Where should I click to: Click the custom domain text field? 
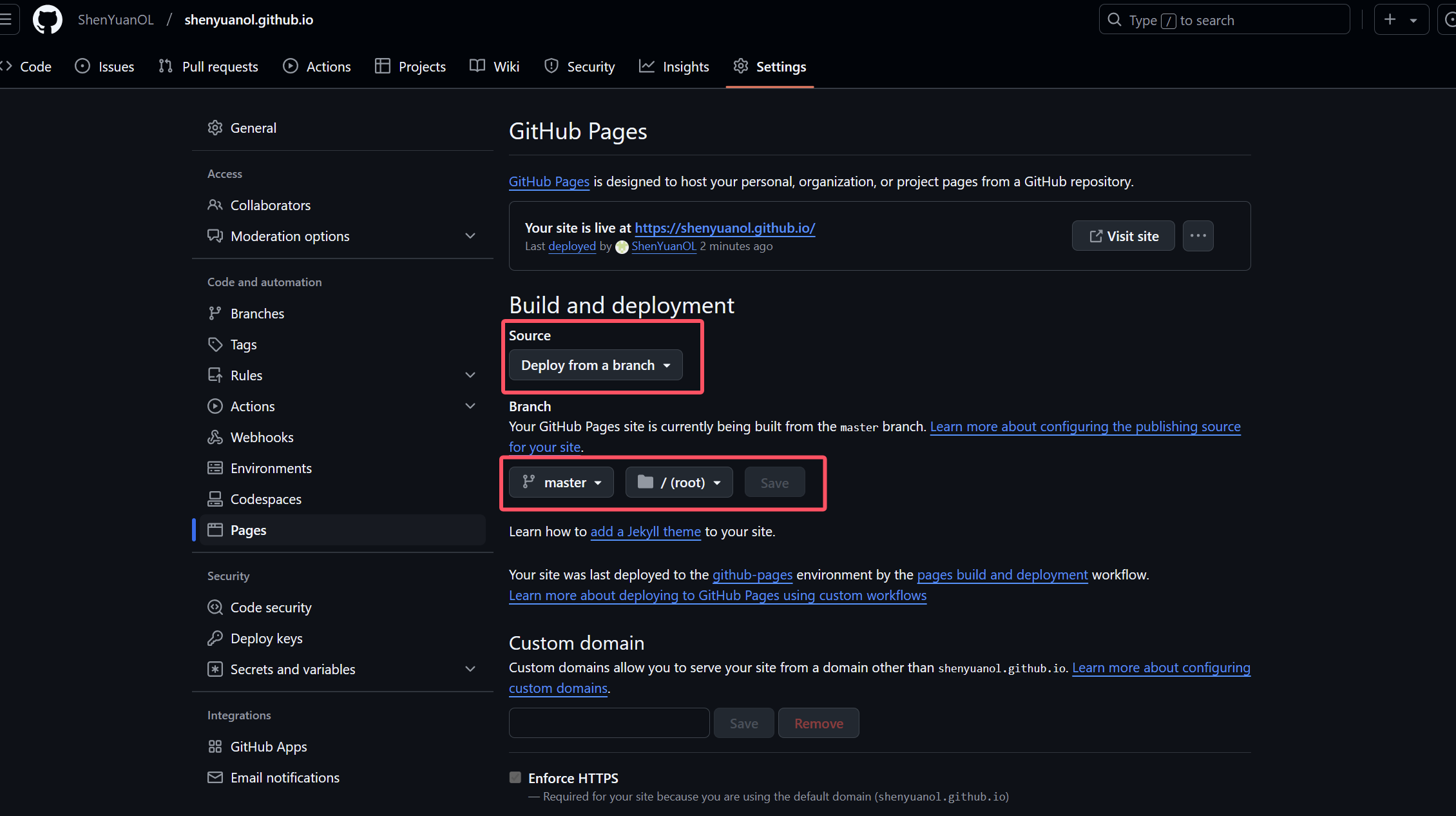(609, 723)
